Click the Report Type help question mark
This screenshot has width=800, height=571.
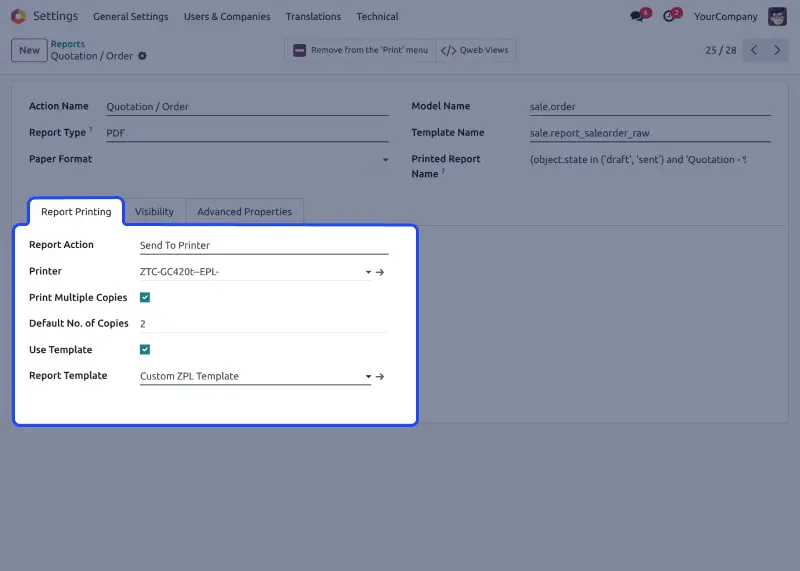coord(90,130)
